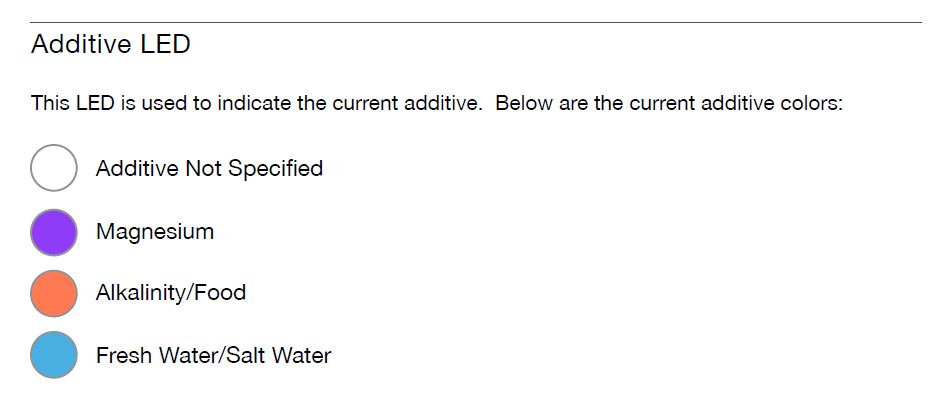Choose the orange Alkalinity/Food color circle
This screenshot has width=933, height=415.
54,294
